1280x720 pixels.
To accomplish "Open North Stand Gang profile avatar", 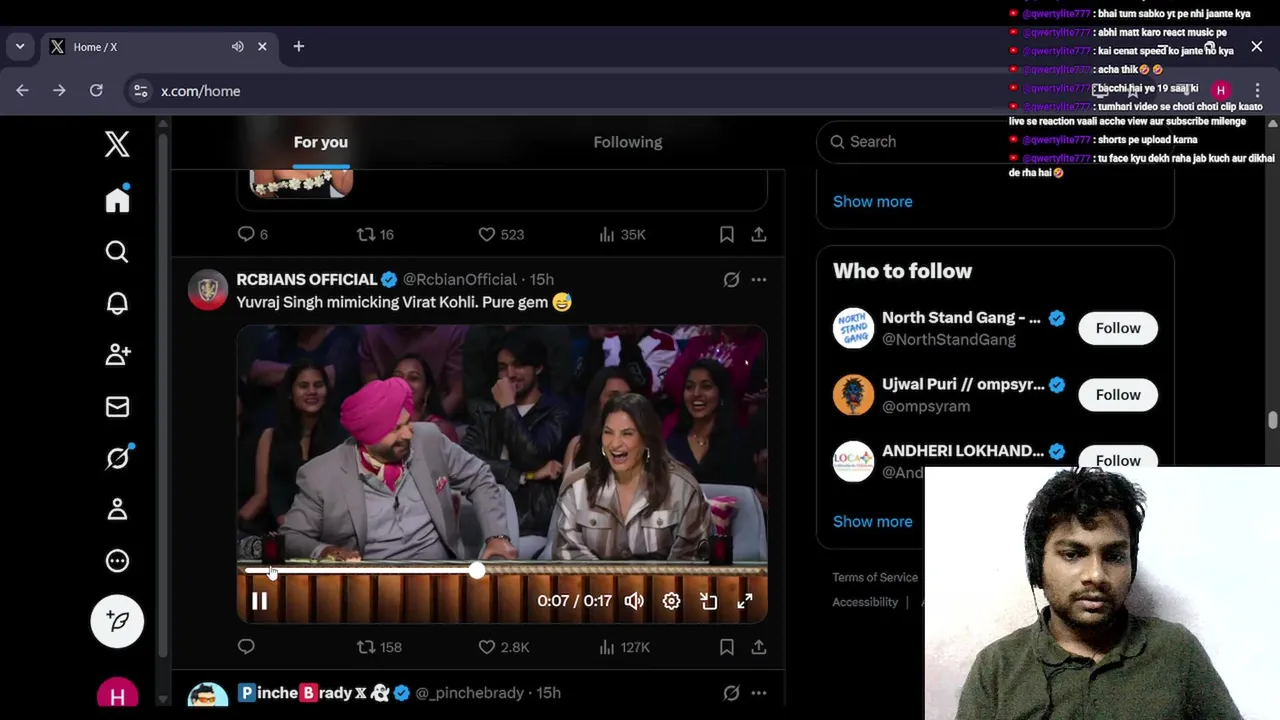I will (853, 328).
